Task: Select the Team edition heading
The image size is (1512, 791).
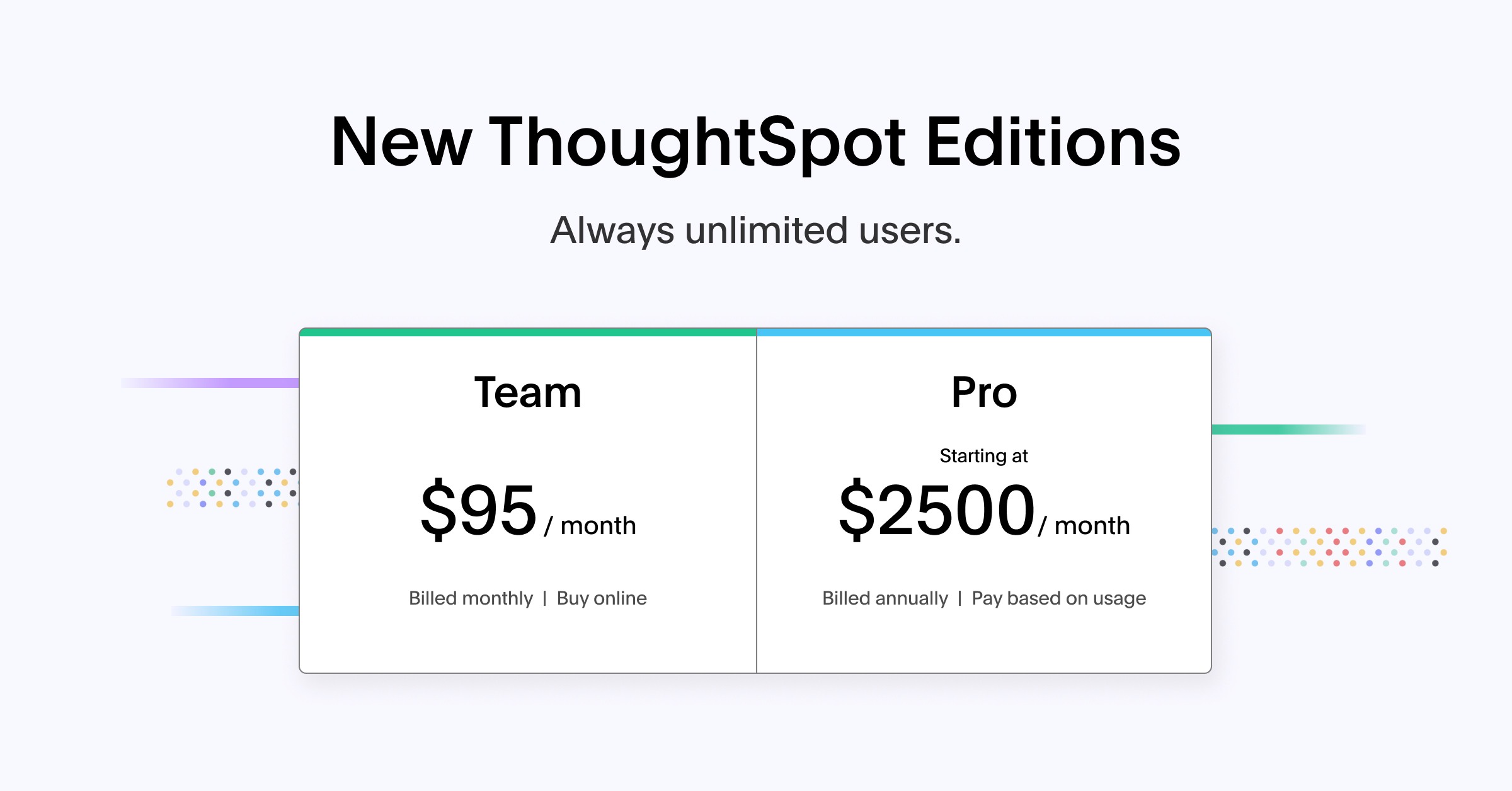Action: coord(528,392)
